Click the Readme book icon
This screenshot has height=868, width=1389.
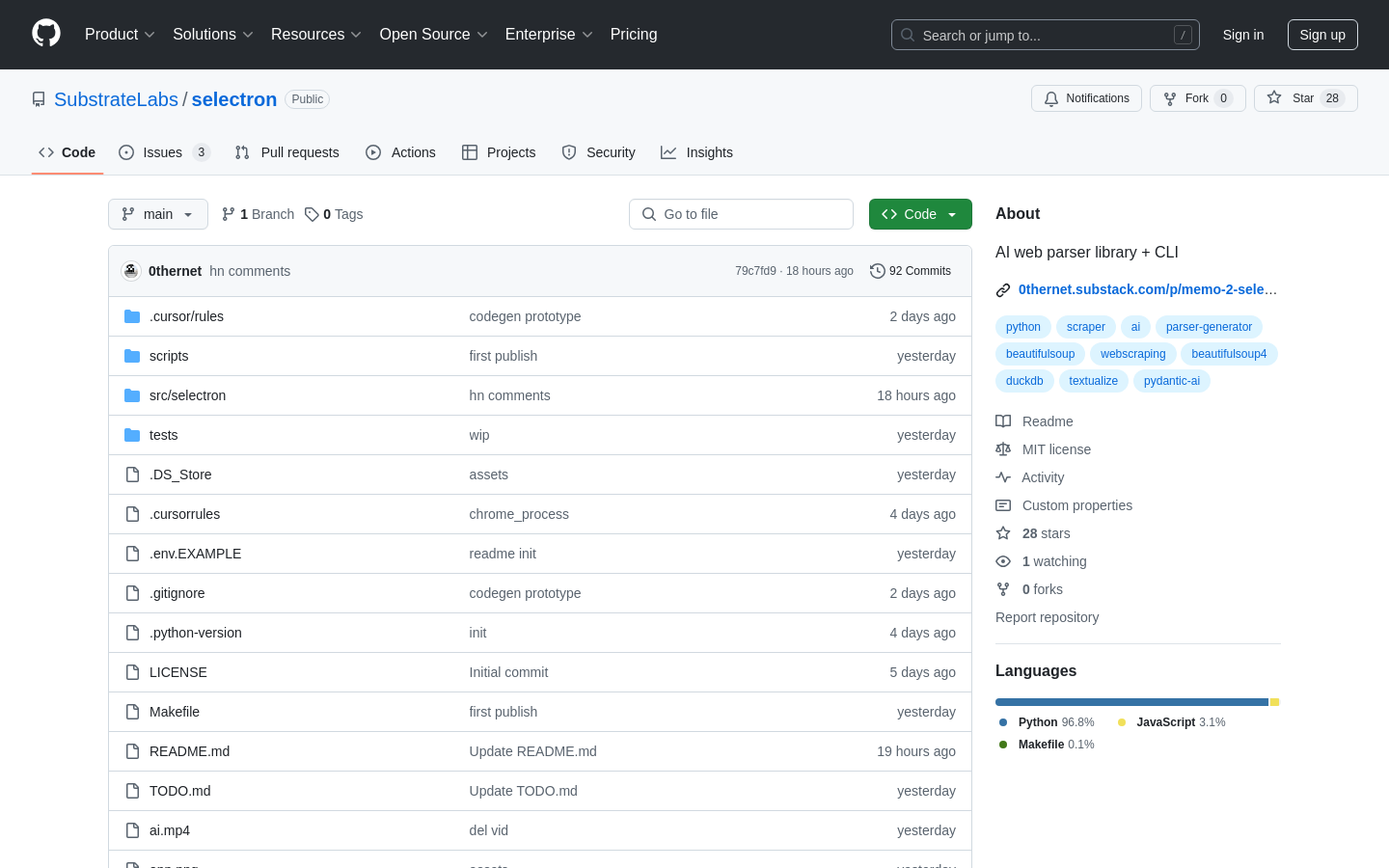tap(1003, 421)
